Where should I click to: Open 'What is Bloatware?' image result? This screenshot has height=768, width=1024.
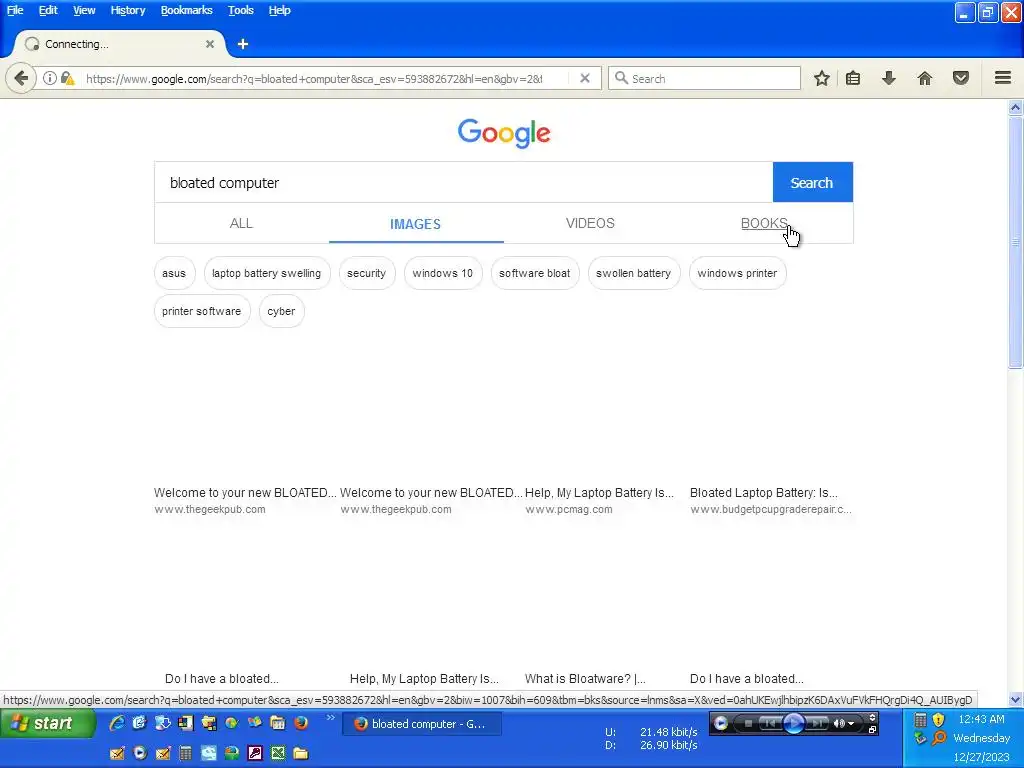click(585, 679)
